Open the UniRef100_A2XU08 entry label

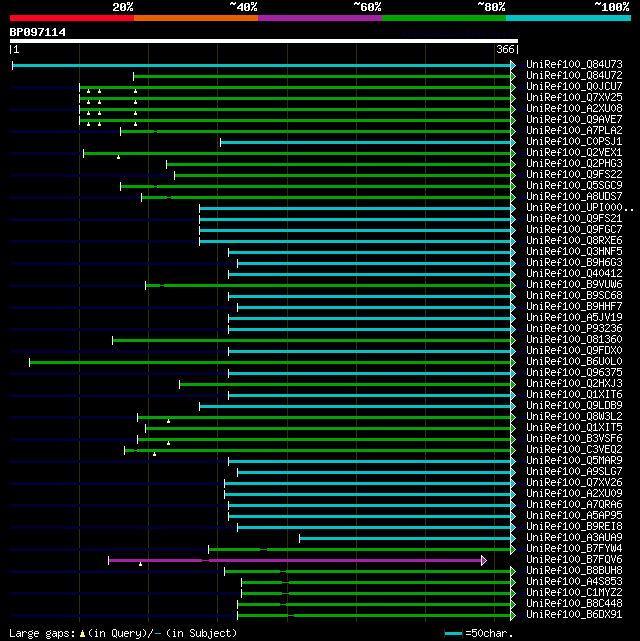click(x=574, y=109)
